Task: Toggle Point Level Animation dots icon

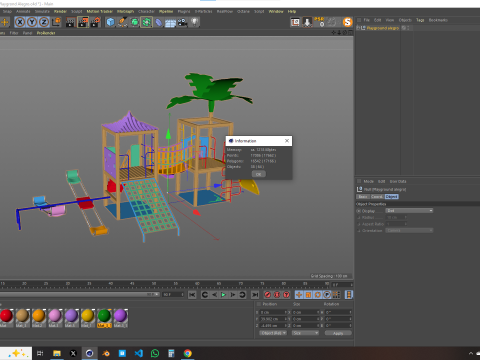Action: pyautogui.click(x=336, y=295)
